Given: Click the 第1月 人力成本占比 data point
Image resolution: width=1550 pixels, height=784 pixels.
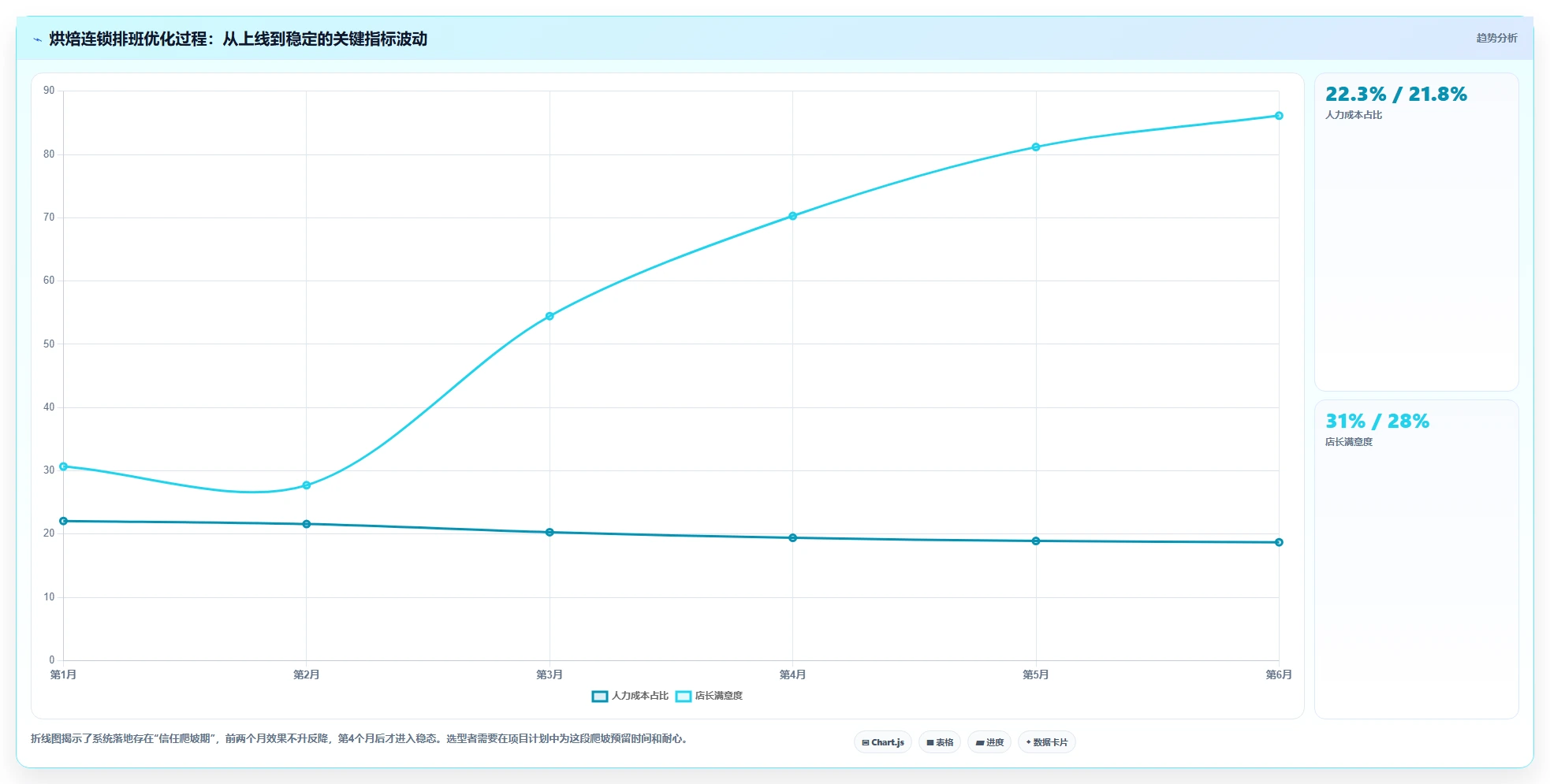Looking at the screenshot, I should pyautogui.click(x=64, y=521).
